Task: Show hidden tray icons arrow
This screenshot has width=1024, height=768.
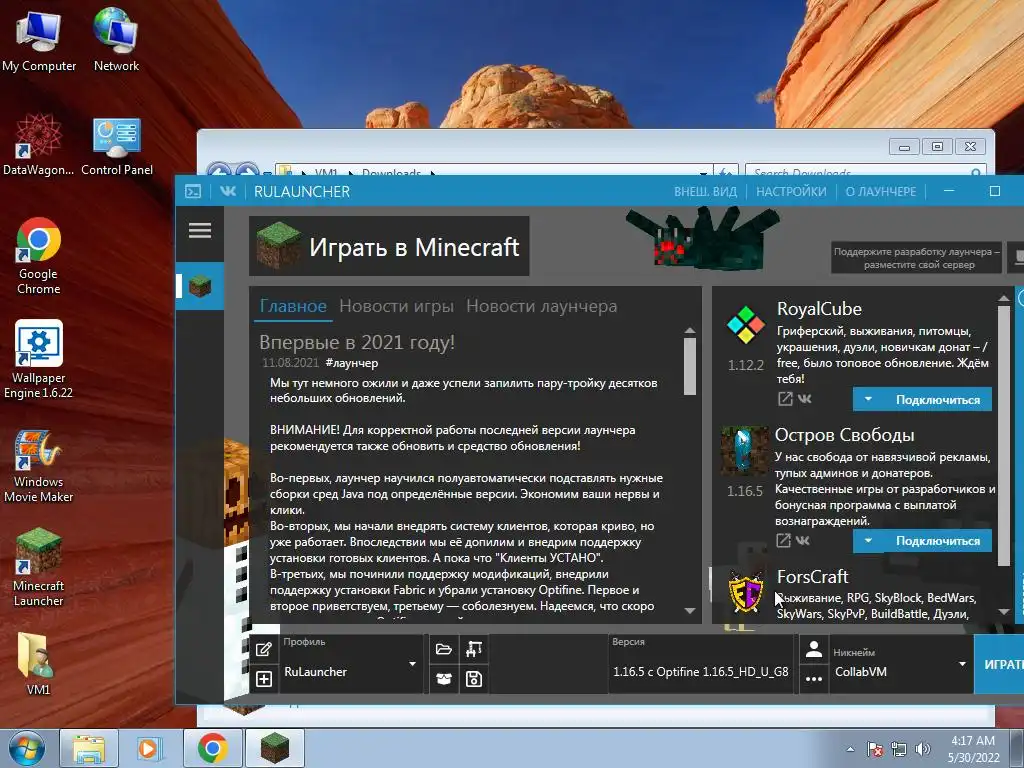Action: tap(850, 749)
